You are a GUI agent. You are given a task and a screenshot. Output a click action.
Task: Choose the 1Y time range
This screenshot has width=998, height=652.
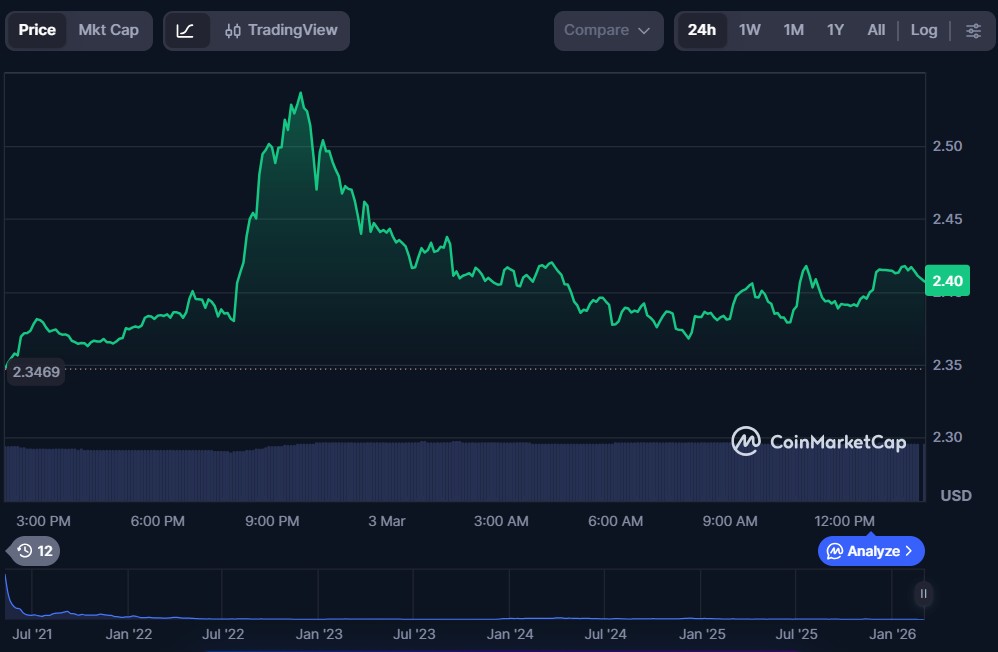tap(835, 30)
